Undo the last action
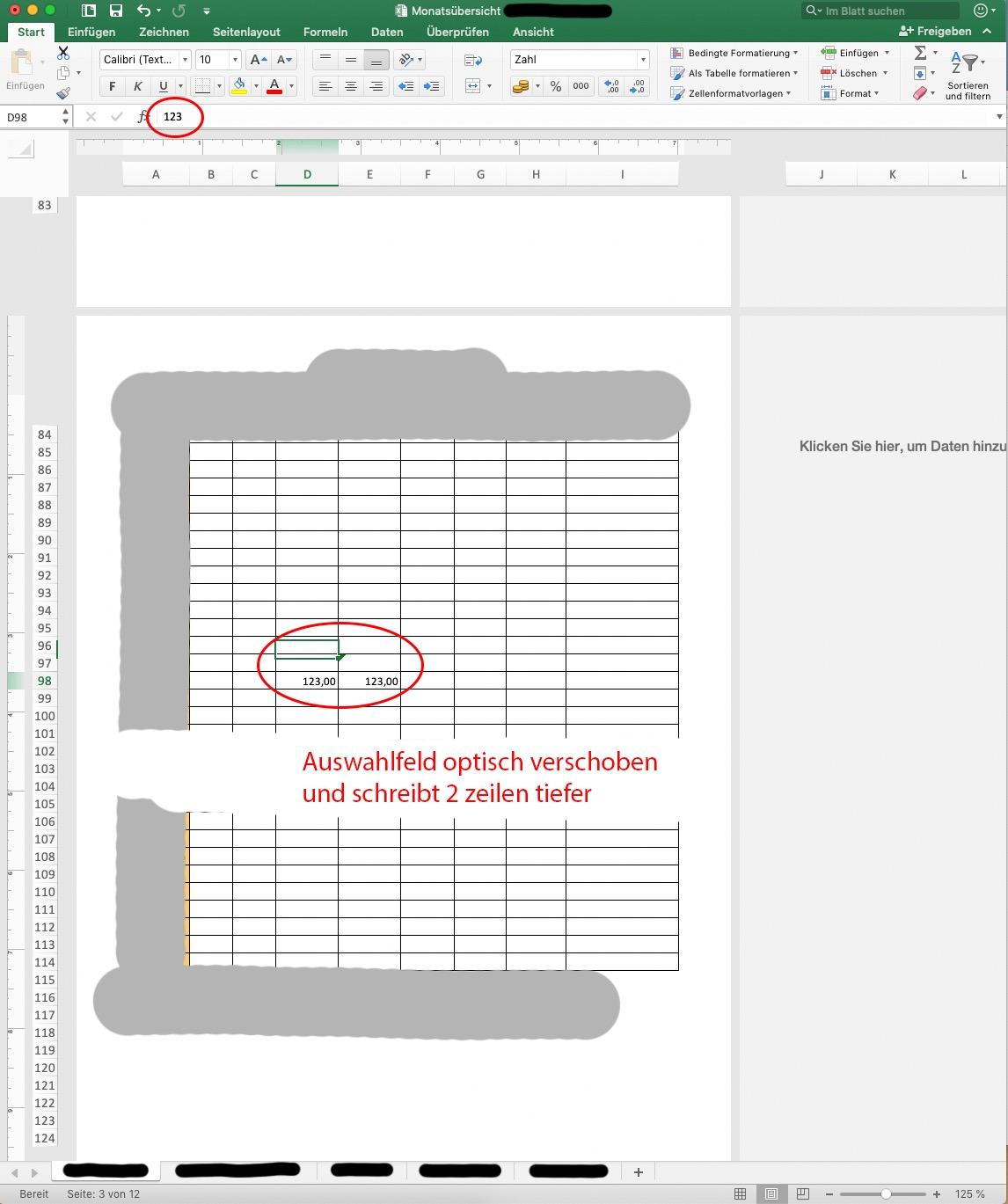The width and height of the screenshot is (1008, 1204). point(143,11)
